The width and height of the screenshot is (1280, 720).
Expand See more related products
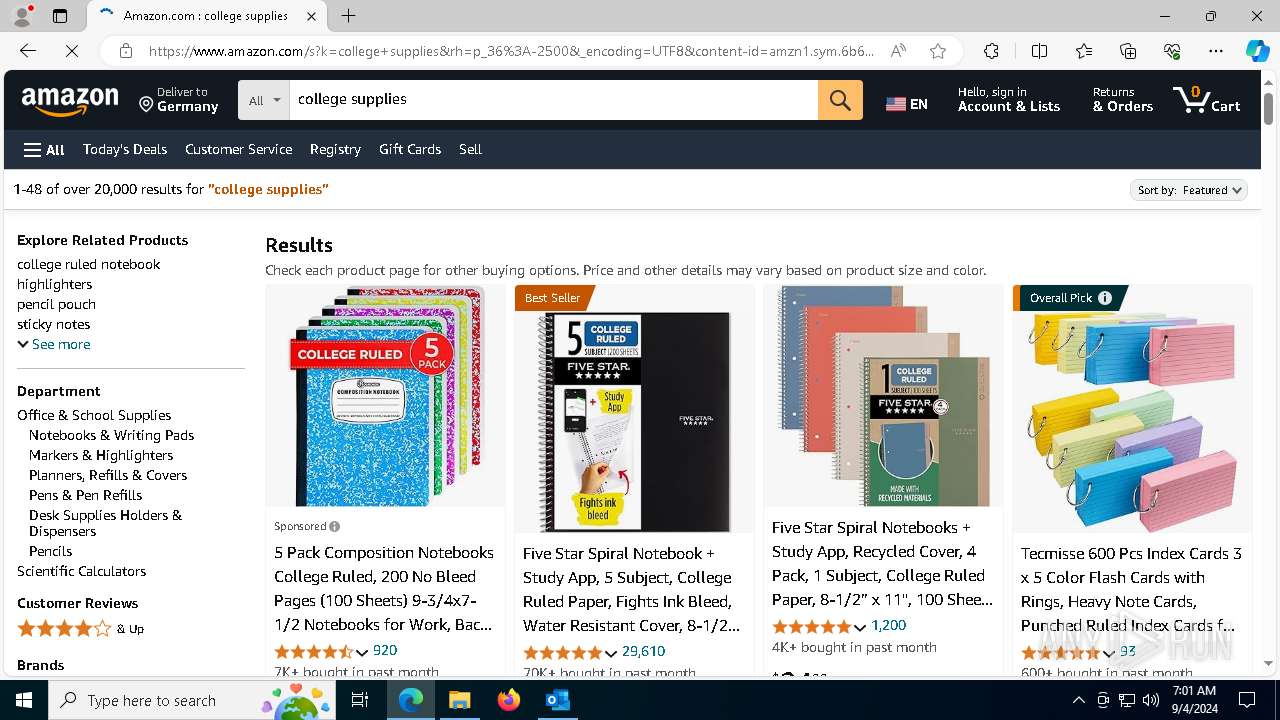pos(54,344)
